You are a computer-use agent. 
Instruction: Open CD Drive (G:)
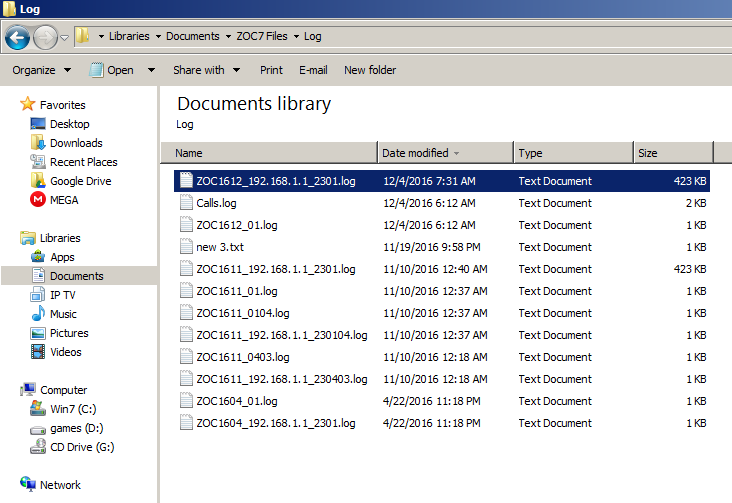(72, 447)
